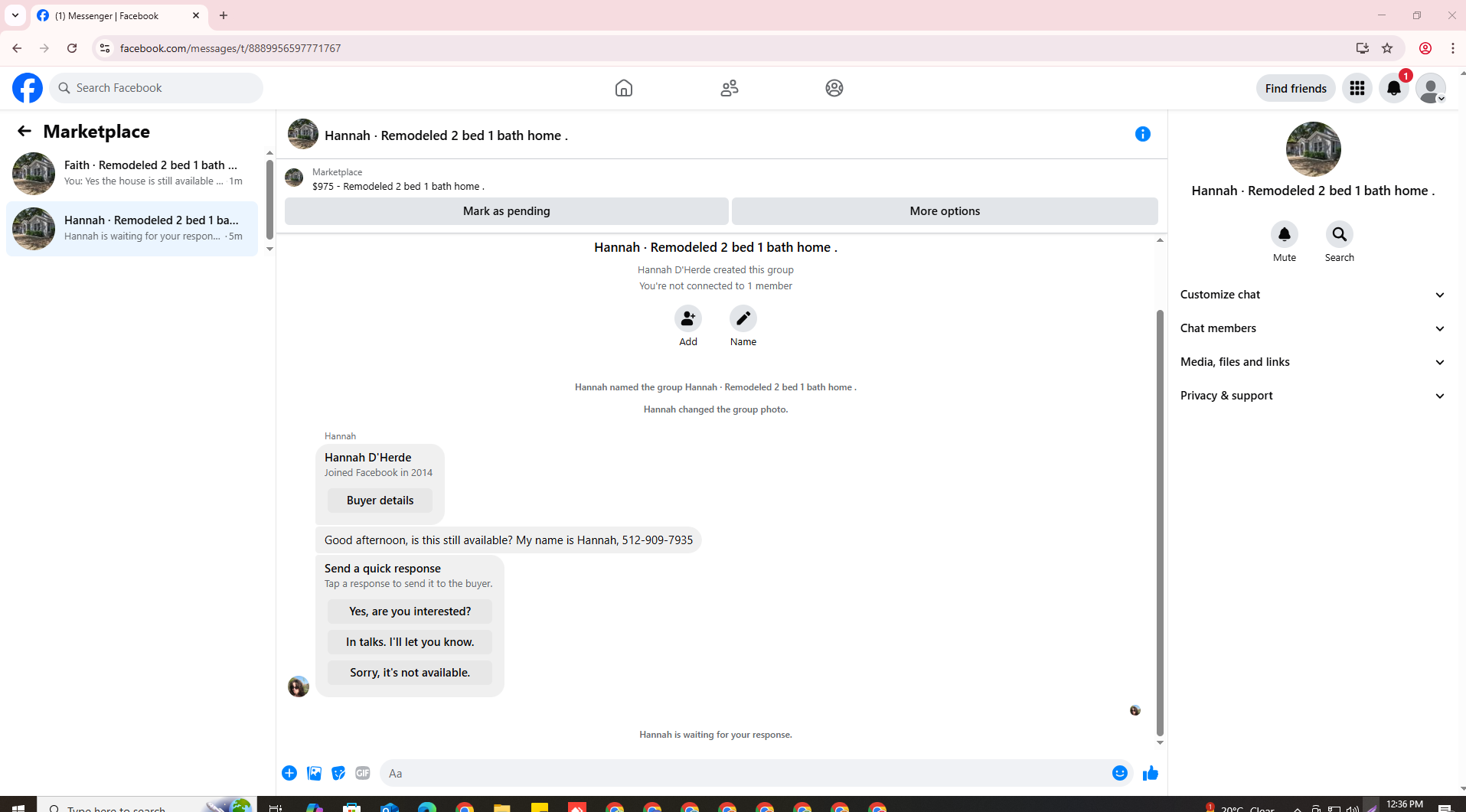Open File Explorer from the taskbar
This screenshot has width=1466, height=812.
pyautogui.click(x=501, y=807)
